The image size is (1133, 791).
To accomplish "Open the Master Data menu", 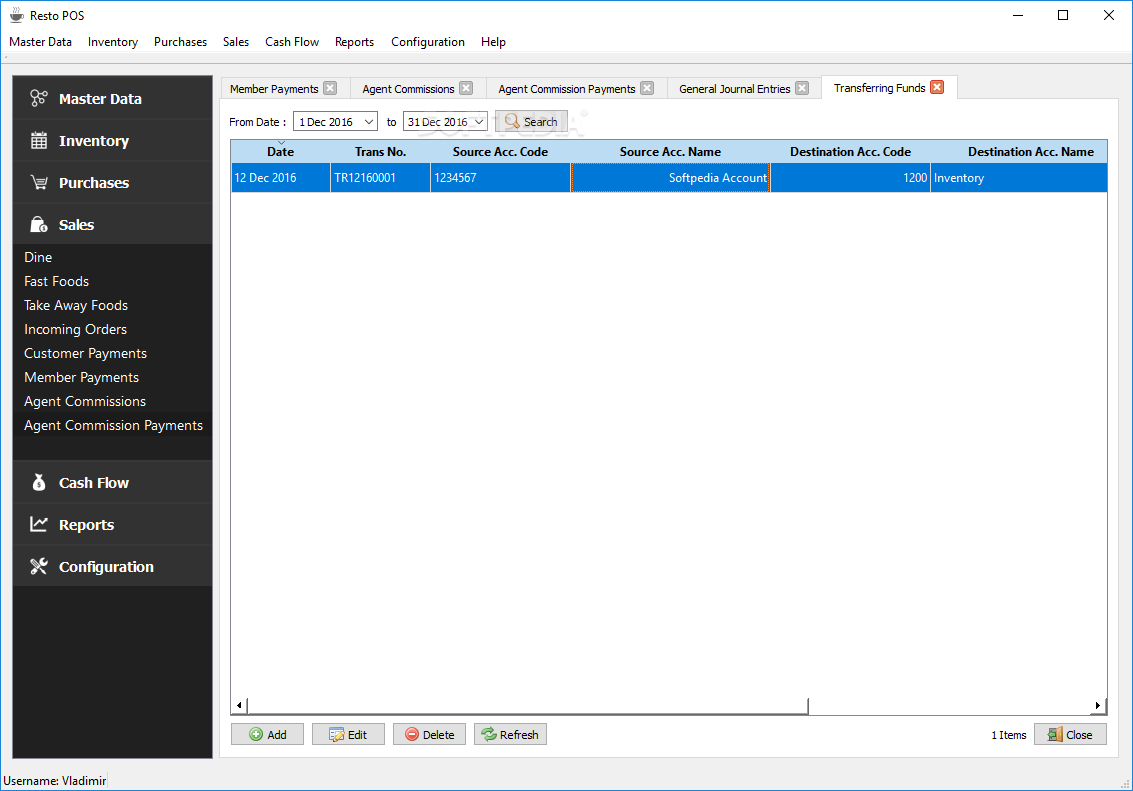I will click(x=40, y=42).
